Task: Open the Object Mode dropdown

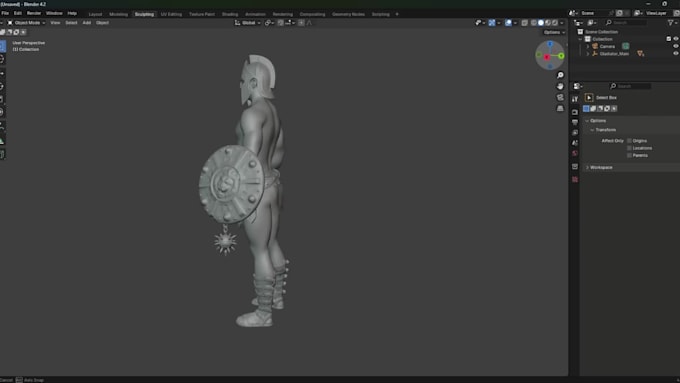Action: tap(26, 23)
